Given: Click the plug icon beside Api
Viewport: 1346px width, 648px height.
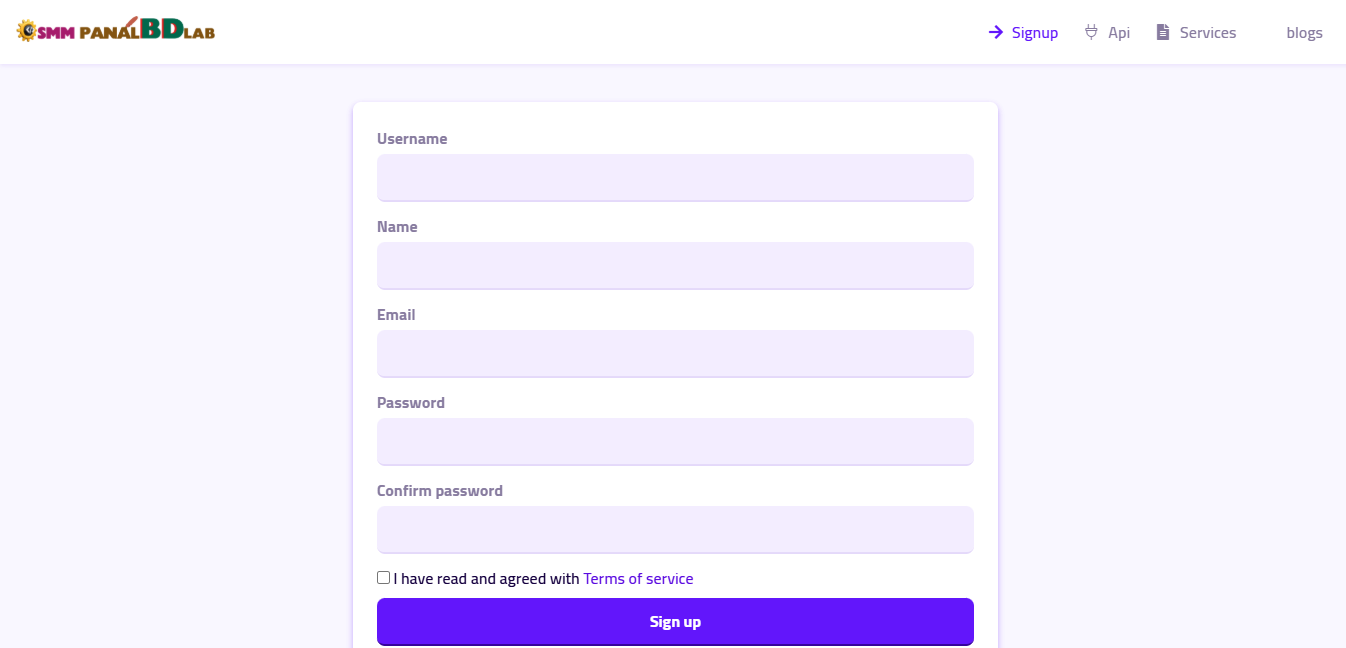Looking at the screenshot, I should [1091, 32].
